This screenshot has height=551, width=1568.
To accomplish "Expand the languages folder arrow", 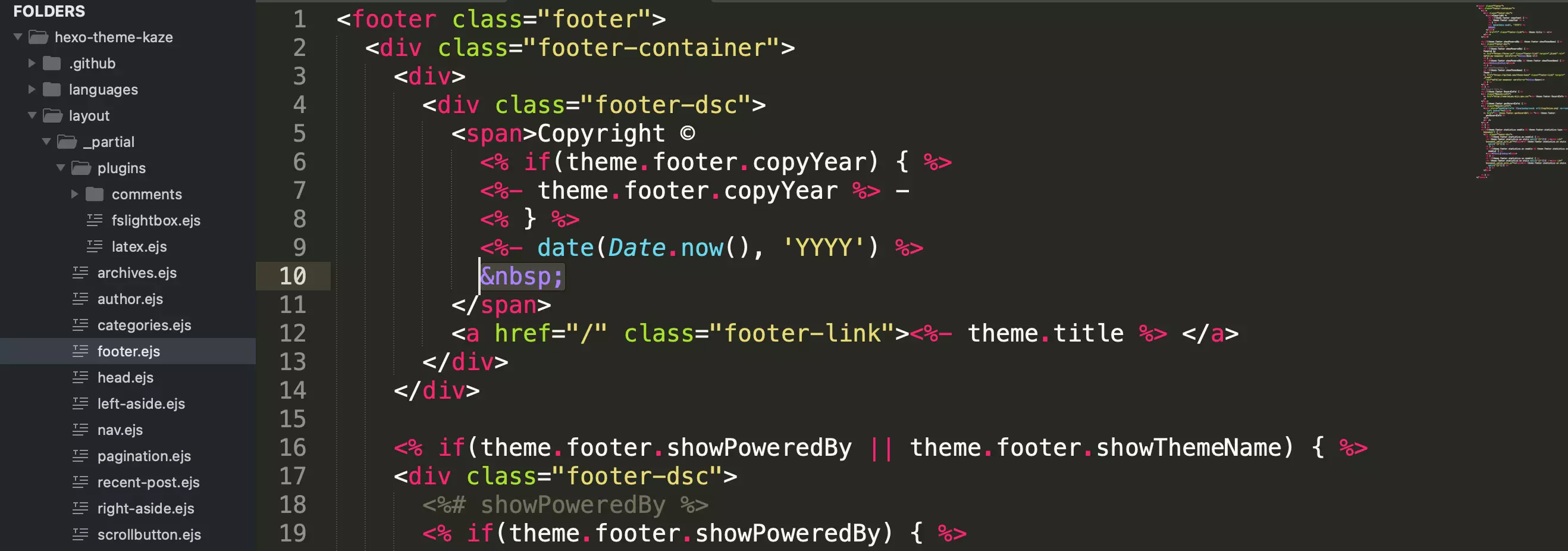I will tap(32, 89).
